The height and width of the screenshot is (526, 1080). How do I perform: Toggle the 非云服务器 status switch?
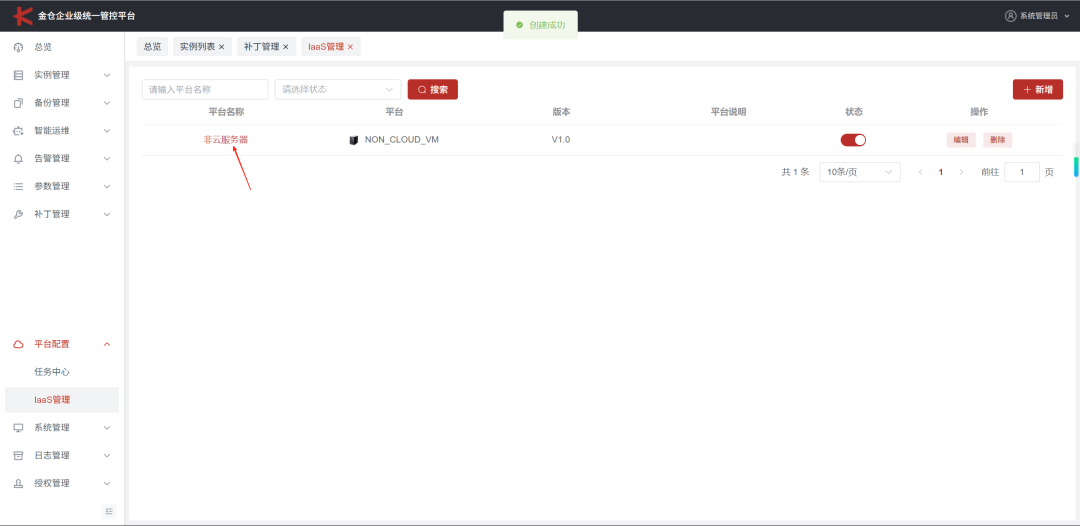coord(853,140)
